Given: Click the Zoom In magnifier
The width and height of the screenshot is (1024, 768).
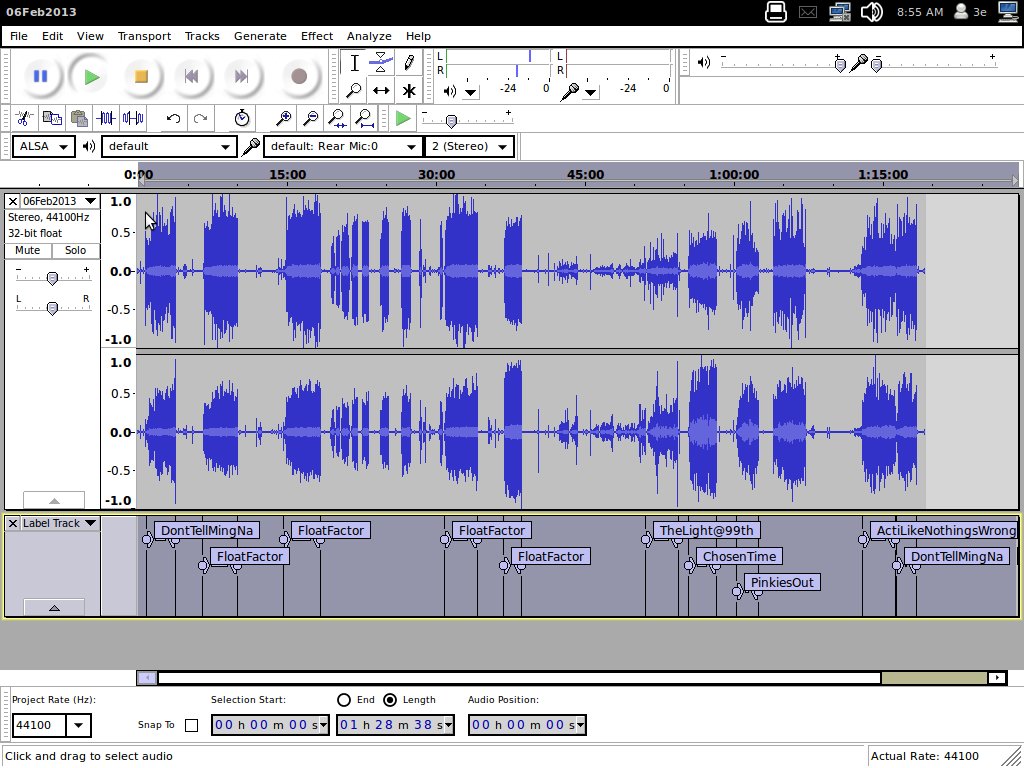Looking at the screenshot, I should (284, 118).
